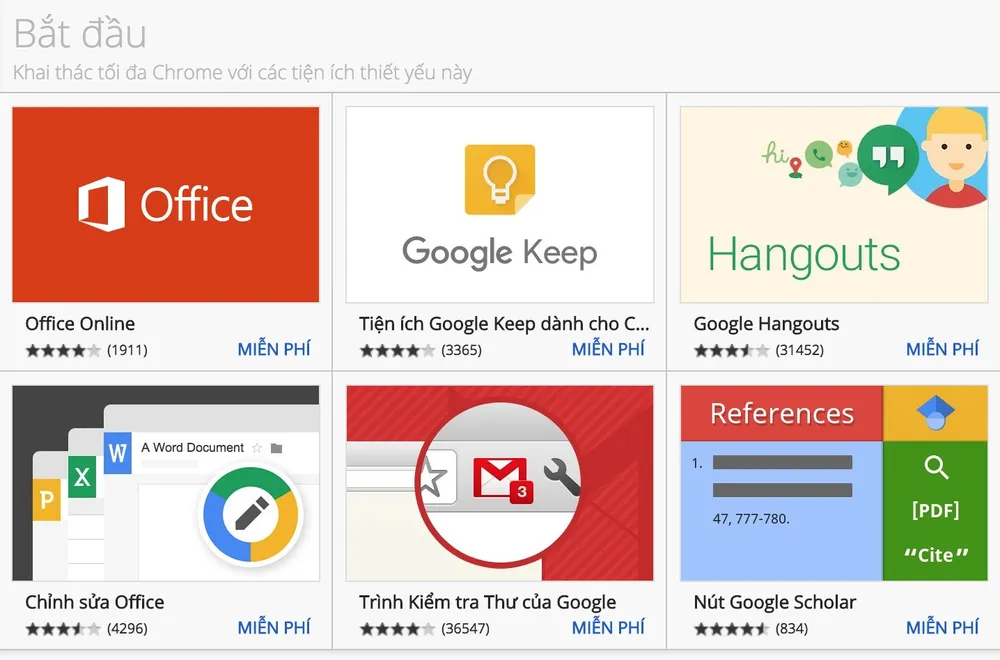Image resolution: width=1000 pixels, height=660 pixels.
Task: Click the Bắt đầu section heading
Action: tap(80, 34)
